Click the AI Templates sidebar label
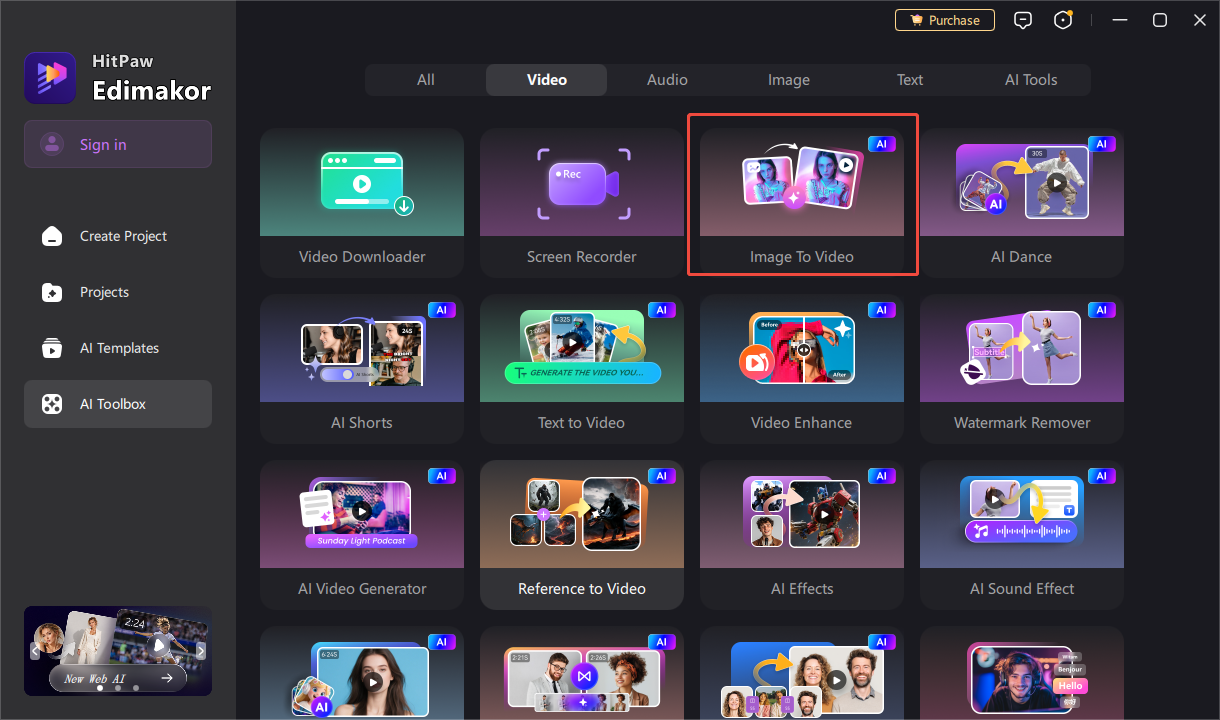1220x720 pixels. pos(120,348)
